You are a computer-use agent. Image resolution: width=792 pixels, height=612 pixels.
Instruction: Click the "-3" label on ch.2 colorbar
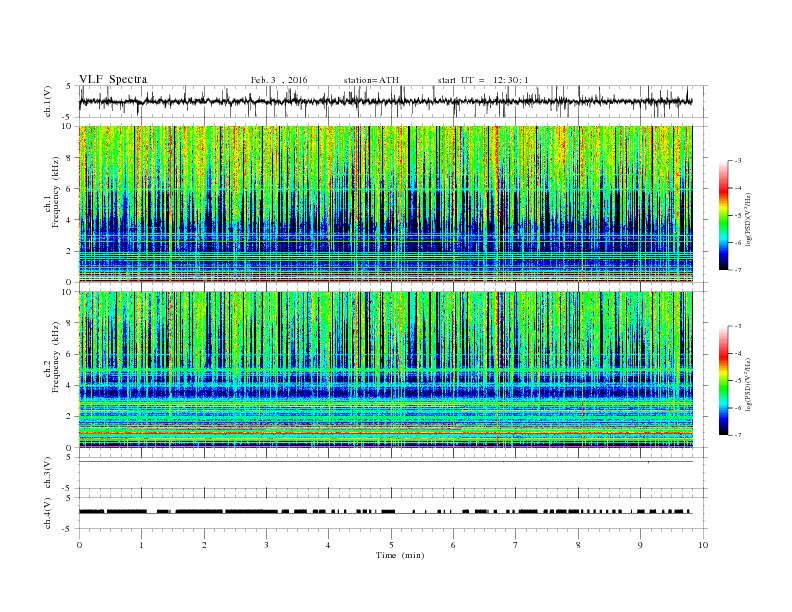tap(738, 326)
